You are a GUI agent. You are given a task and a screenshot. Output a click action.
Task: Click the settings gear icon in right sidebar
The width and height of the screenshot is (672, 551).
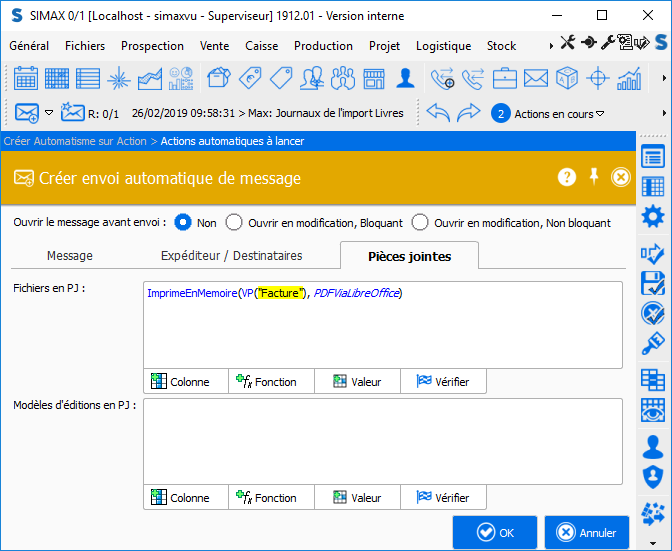coord(653,217)
